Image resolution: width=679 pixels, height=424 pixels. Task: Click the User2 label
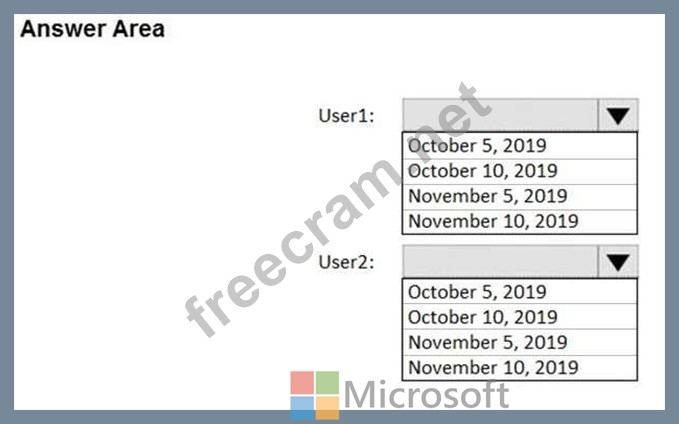(x=346, y=262)
